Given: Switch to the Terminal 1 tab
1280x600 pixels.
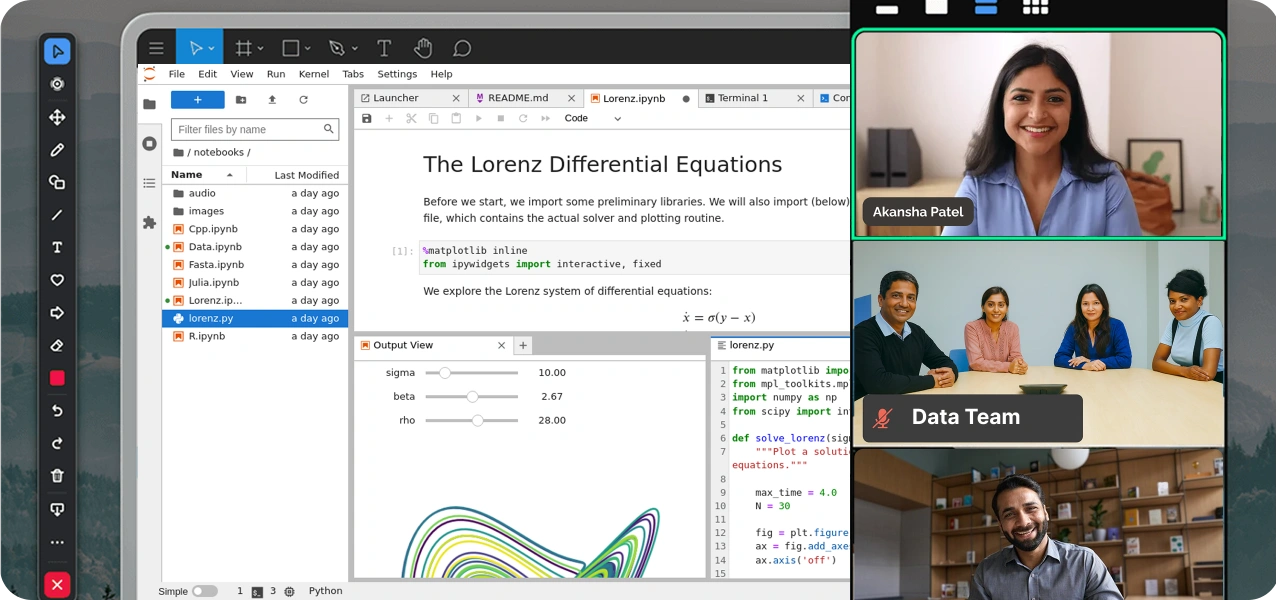Looking at the screenshot, I should (x=742, y=98).
